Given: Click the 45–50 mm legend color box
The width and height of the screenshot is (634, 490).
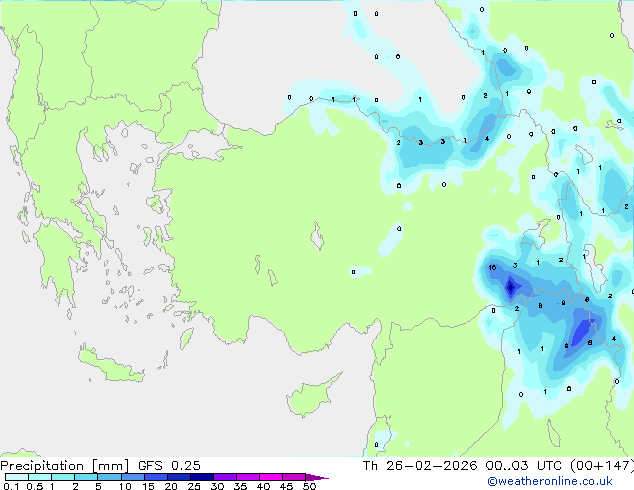Looking at the screenshot, I should click(x=294, y=477).
